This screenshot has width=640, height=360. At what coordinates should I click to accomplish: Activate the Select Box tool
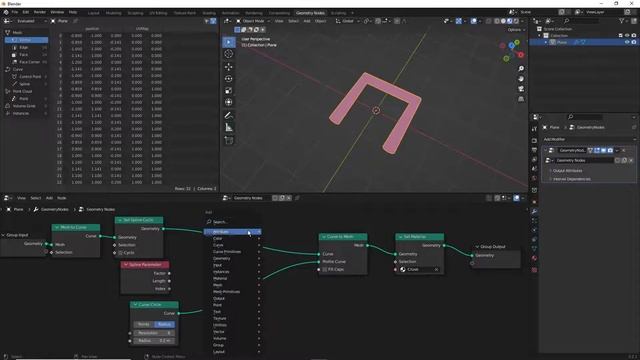[x=229, y=42]
